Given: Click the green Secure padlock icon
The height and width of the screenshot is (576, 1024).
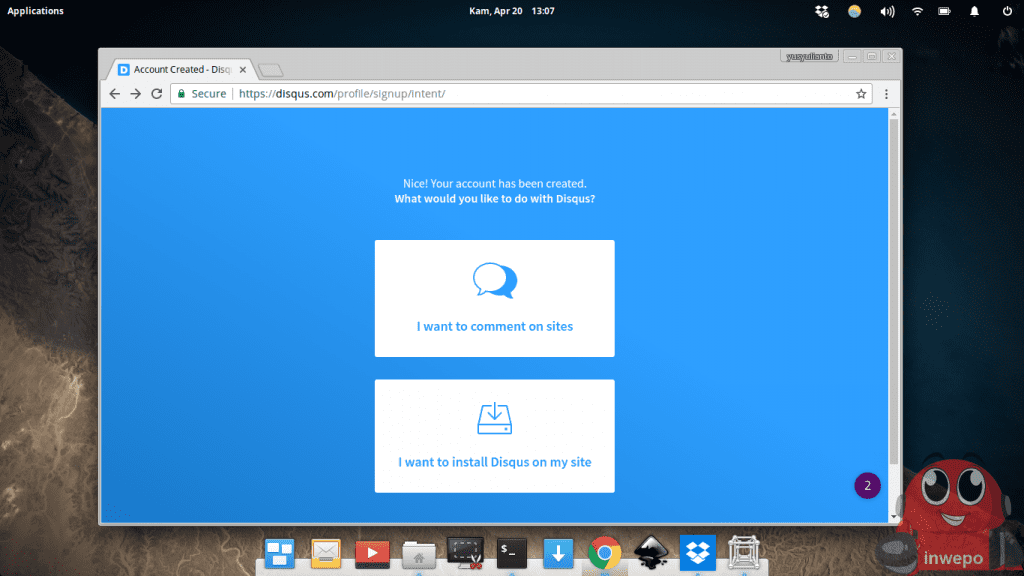Looking at the screenshot, I should tap(182, 93).
